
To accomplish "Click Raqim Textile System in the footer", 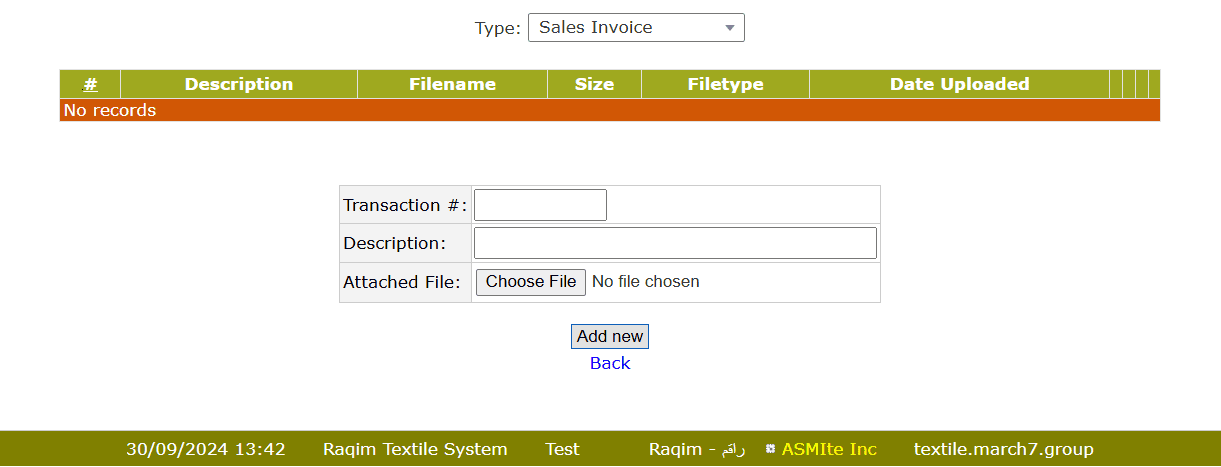I will [x=415, y=449].
